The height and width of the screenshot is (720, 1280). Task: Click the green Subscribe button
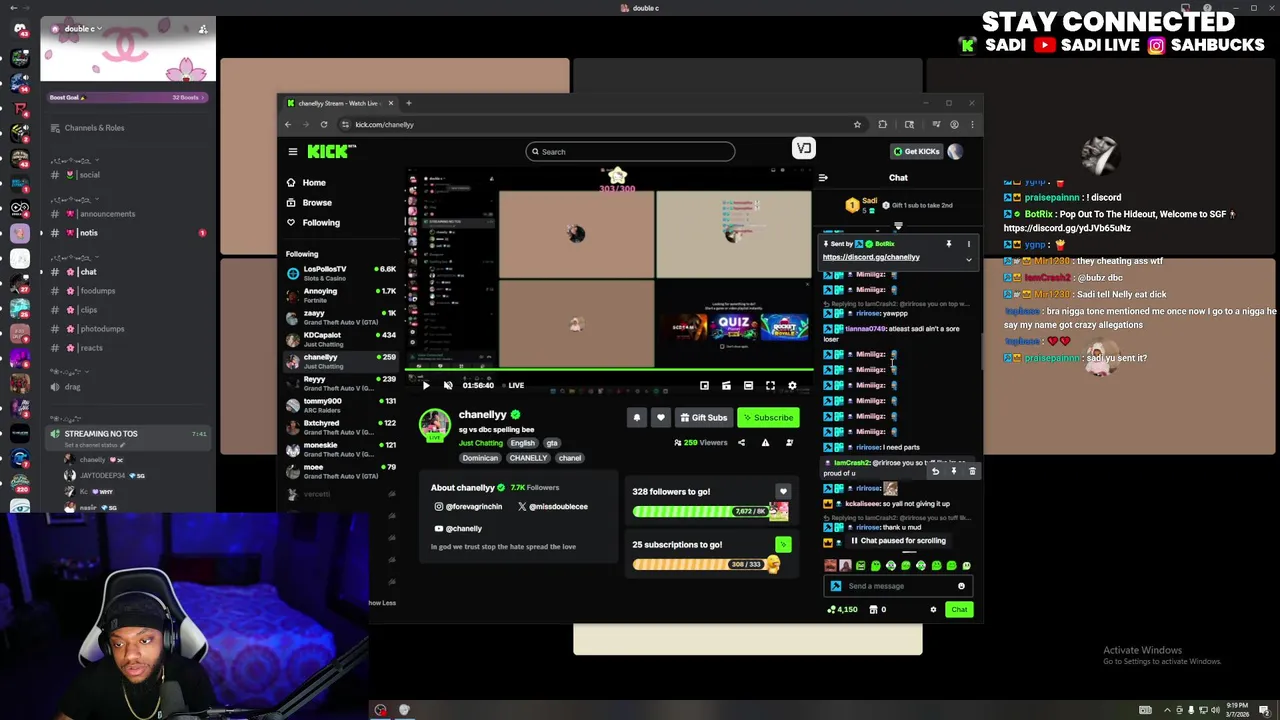point(769,418)
